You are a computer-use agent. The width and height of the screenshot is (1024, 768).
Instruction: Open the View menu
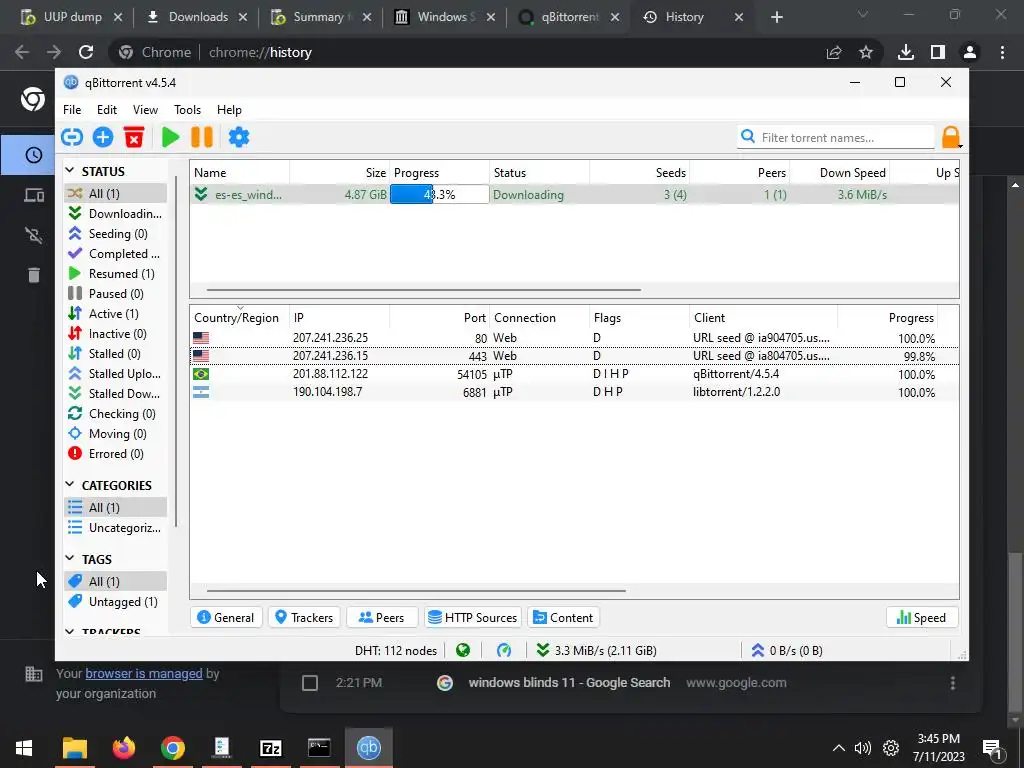(145, 110)
